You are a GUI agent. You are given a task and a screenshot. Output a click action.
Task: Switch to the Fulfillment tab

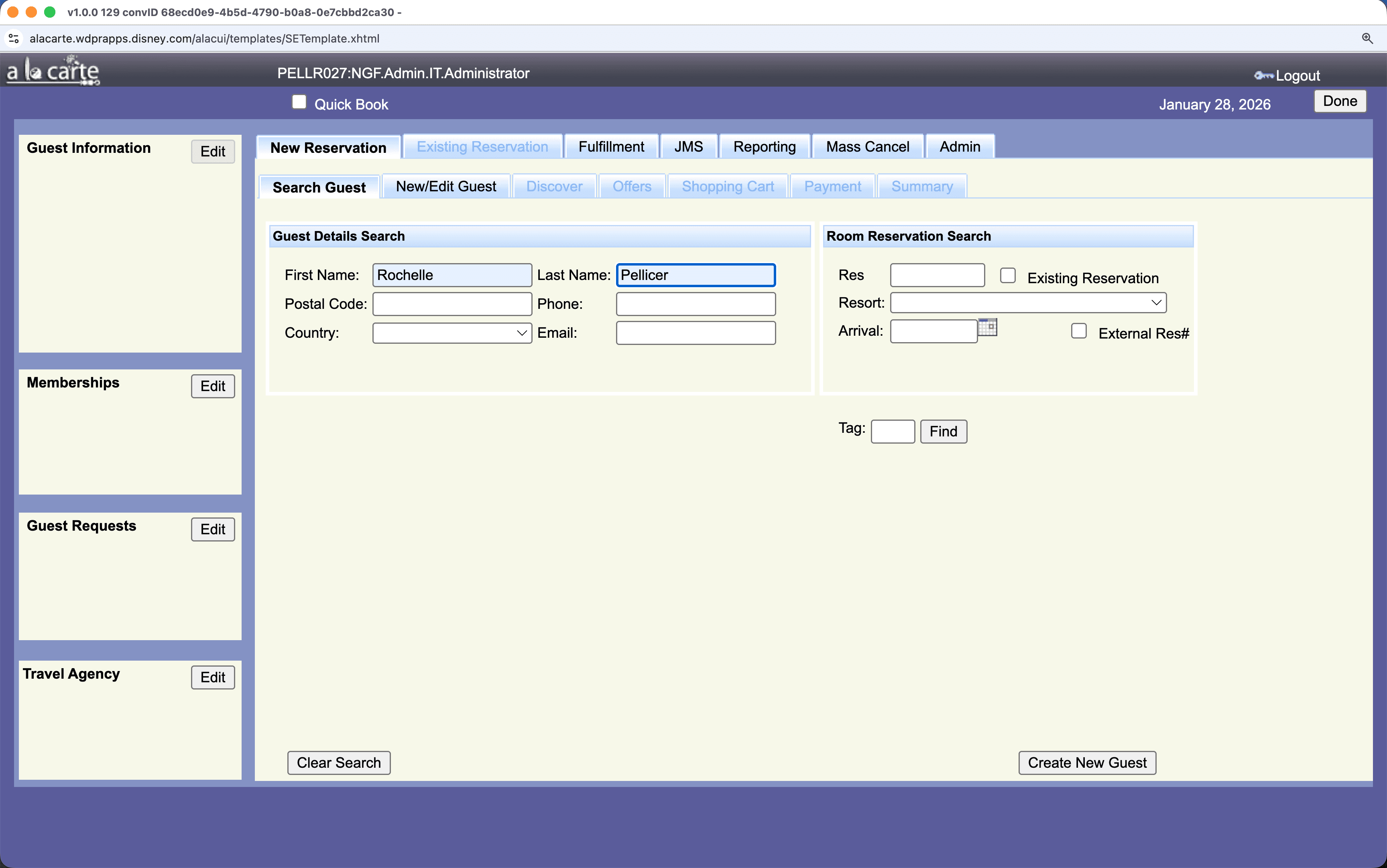click(x=611, y=147)
